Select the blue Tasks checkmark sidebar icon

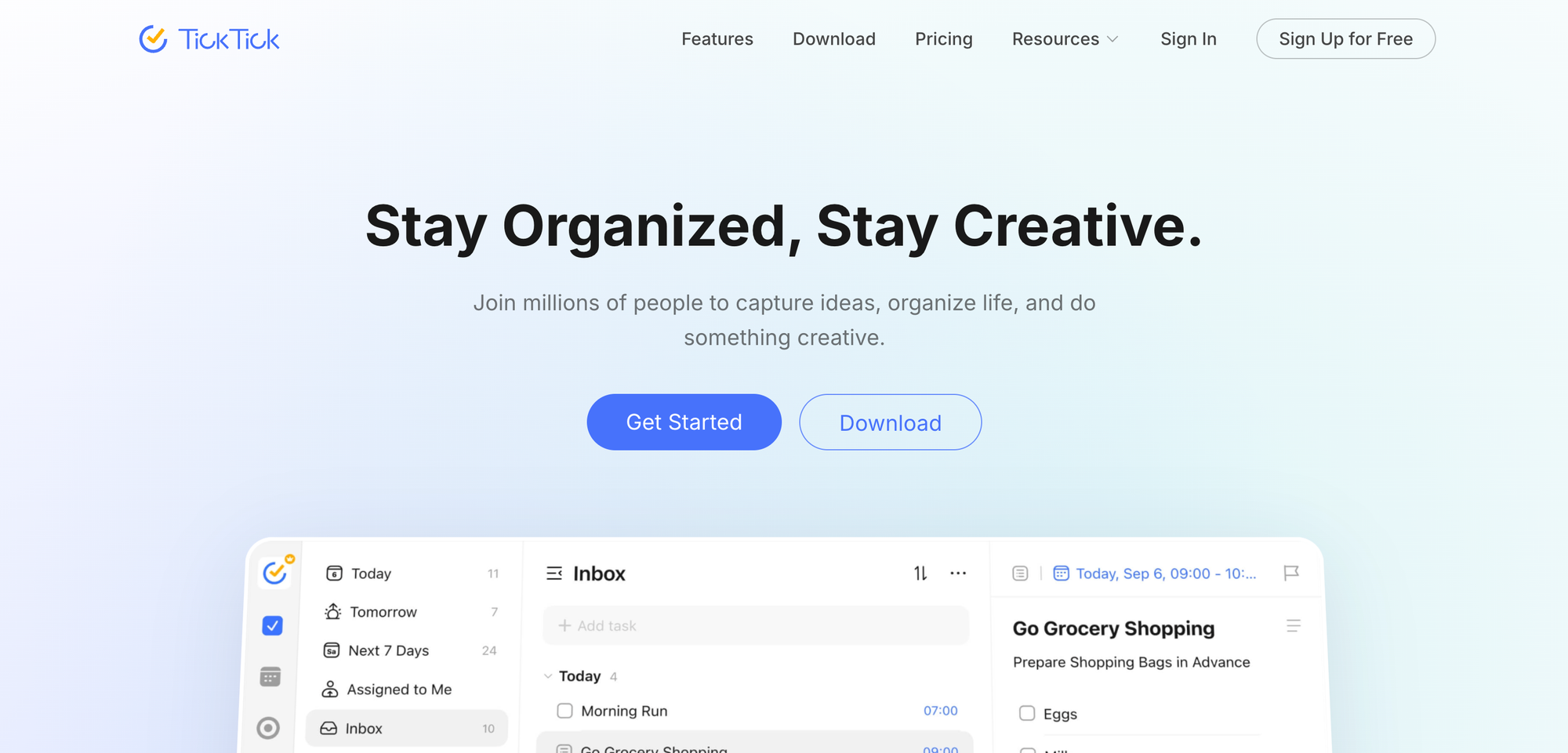(272, 625)
